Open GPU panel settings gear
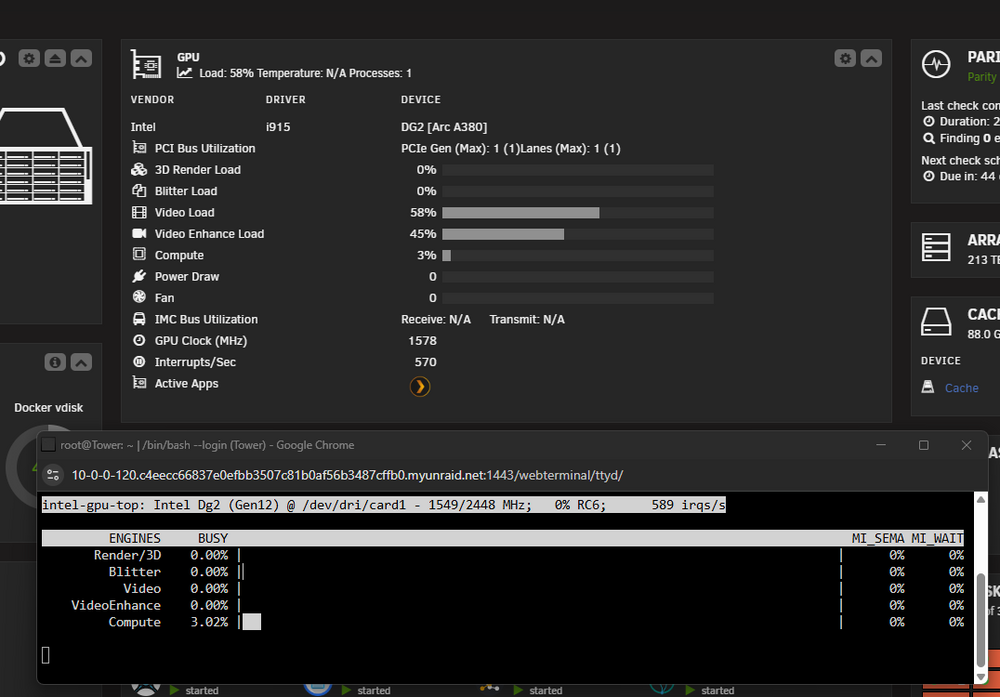The image size is (1000, 697). click(845, 59)
